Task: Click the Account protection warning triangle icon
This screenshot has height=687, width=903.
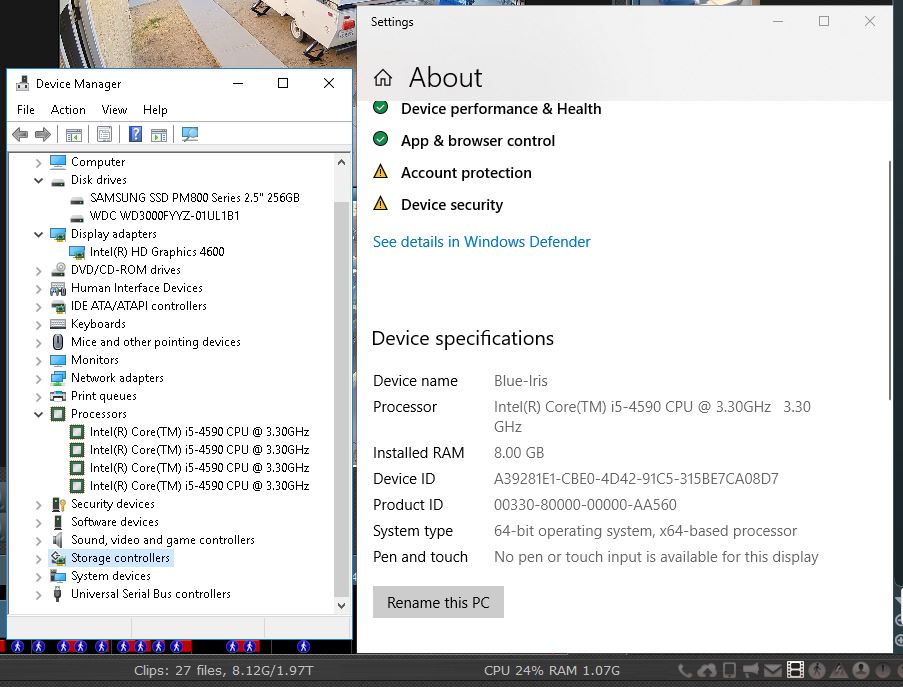Action: click(381, 171)
